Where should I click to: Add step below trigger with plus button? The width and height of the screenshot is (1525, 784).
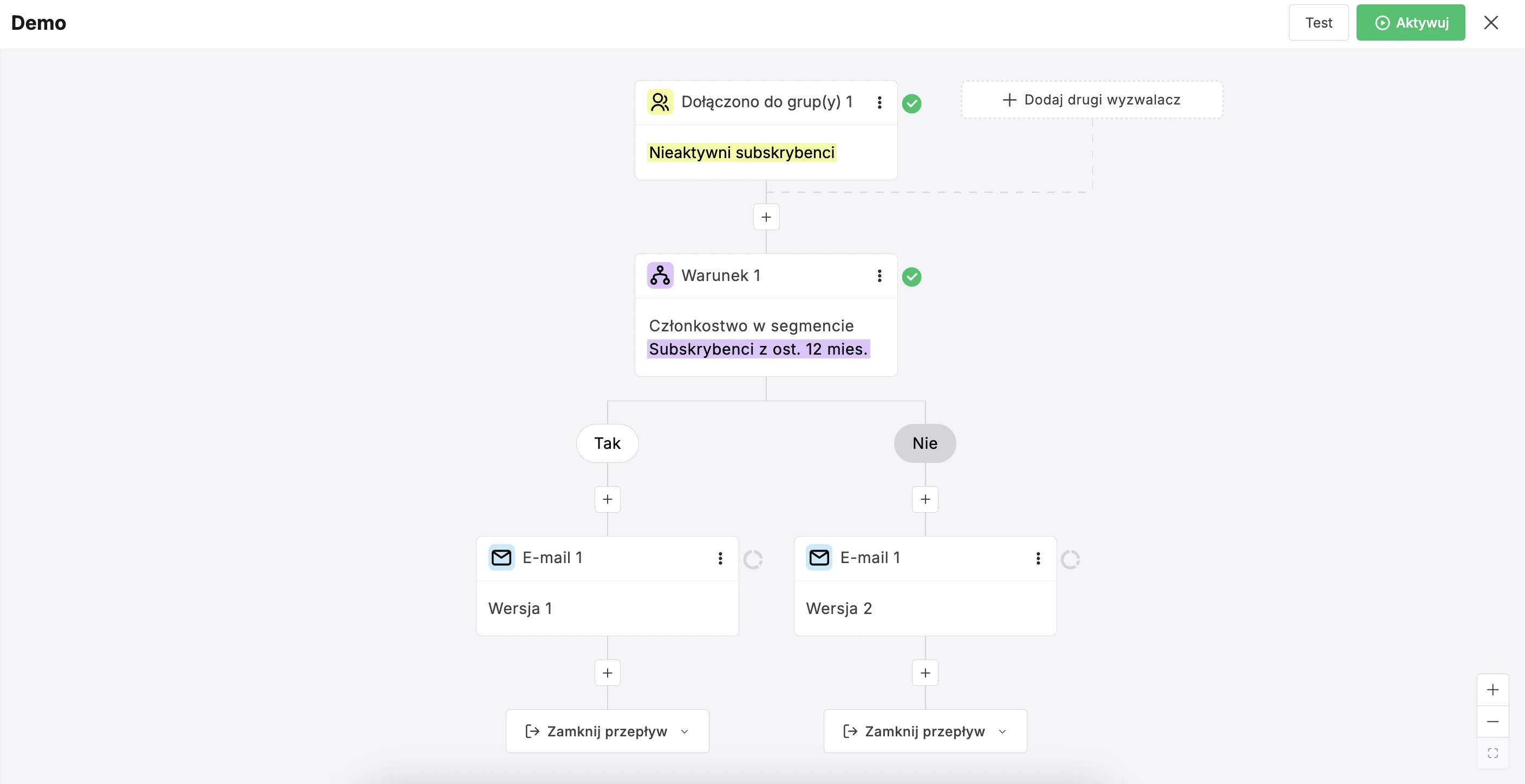(766, 217)
